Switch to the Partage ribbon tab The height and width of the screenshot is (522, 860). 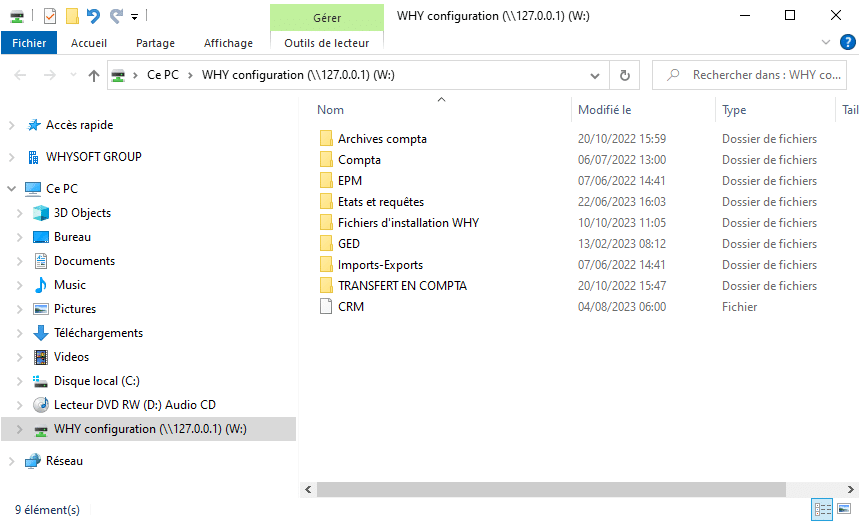pos(155,43)
